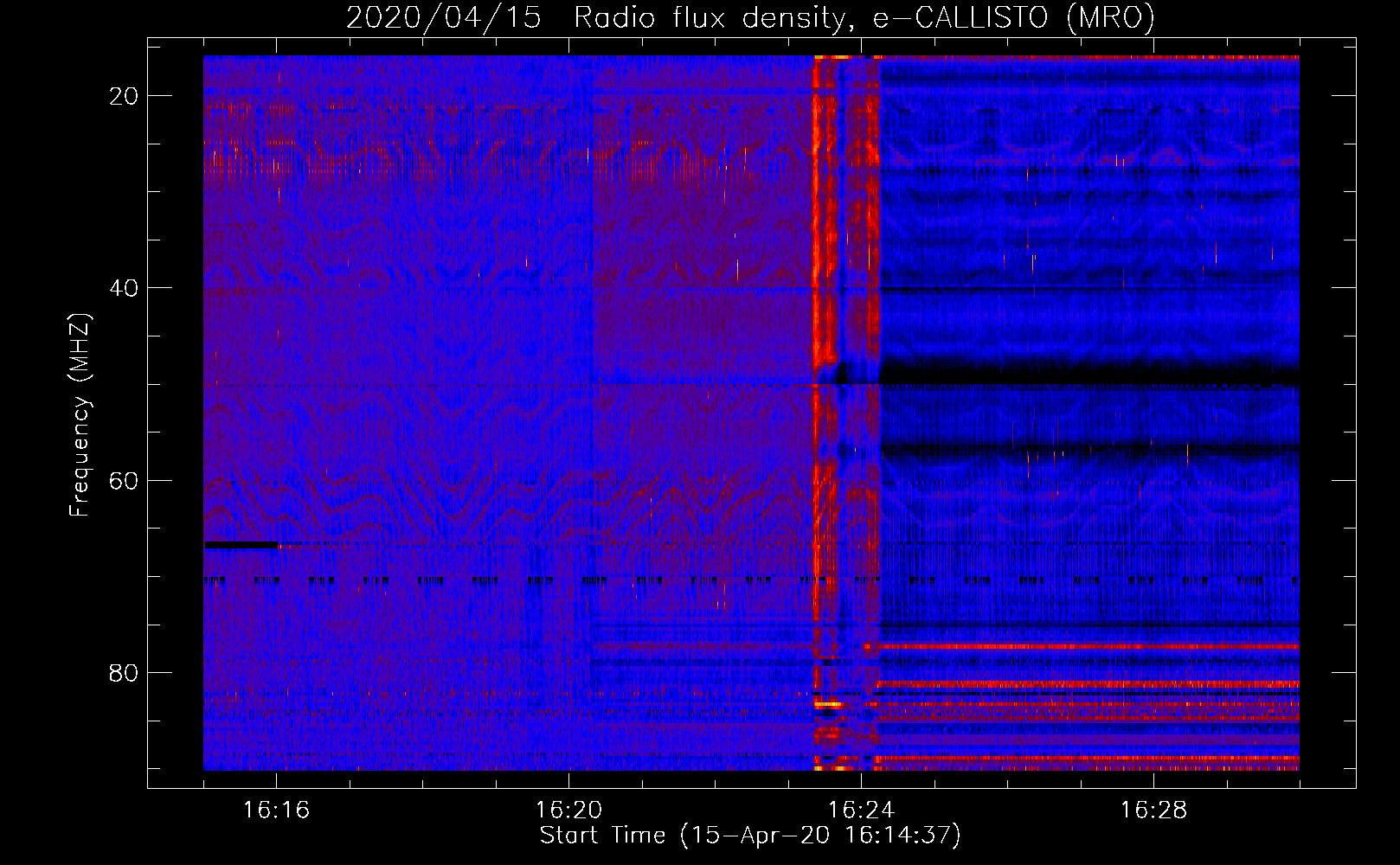This screenshot has width=1400, height=865.
Task: Click the 16:20 time tick label
Action: [568, 810]
